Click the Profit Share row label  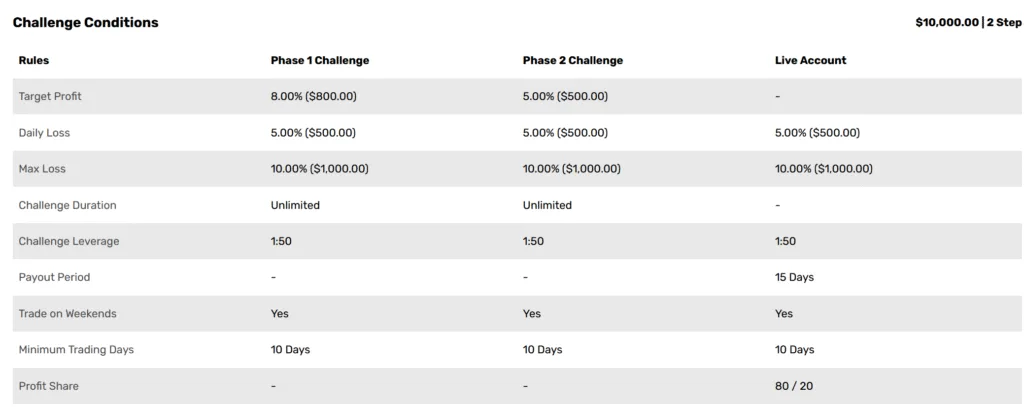[x=48, y=386]
